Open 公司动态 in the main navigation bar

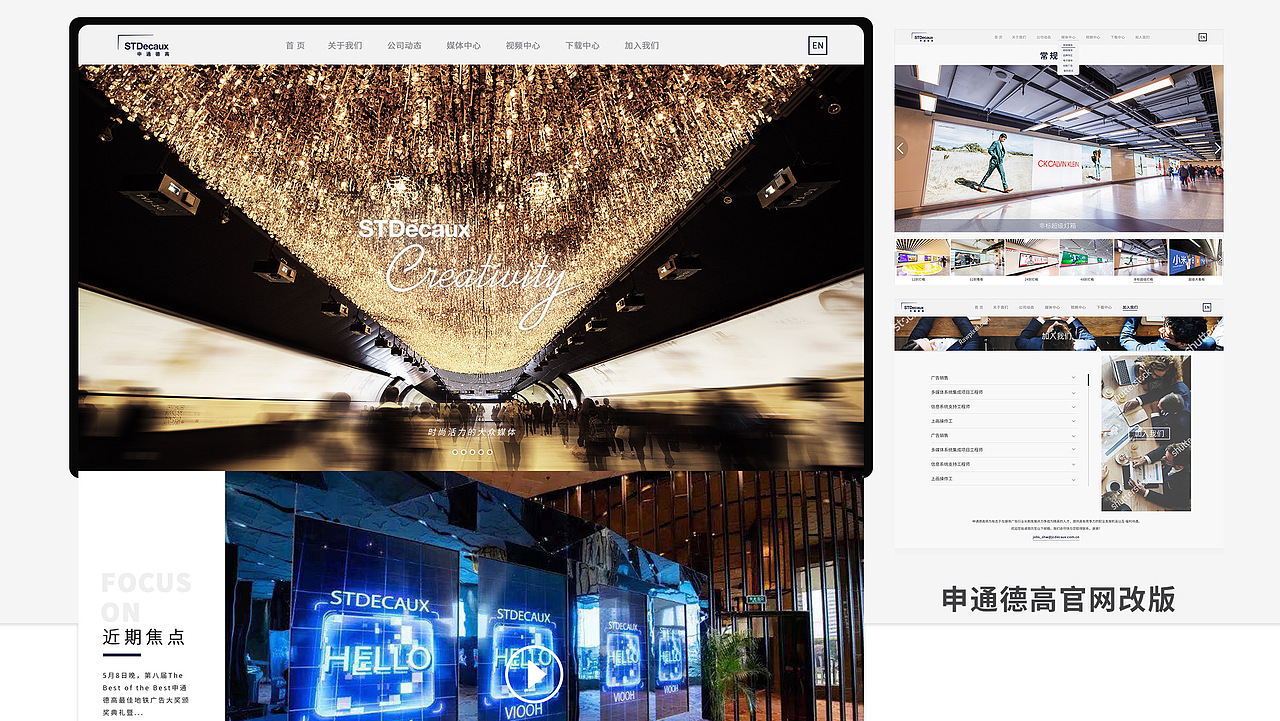(x=404, y=46)
